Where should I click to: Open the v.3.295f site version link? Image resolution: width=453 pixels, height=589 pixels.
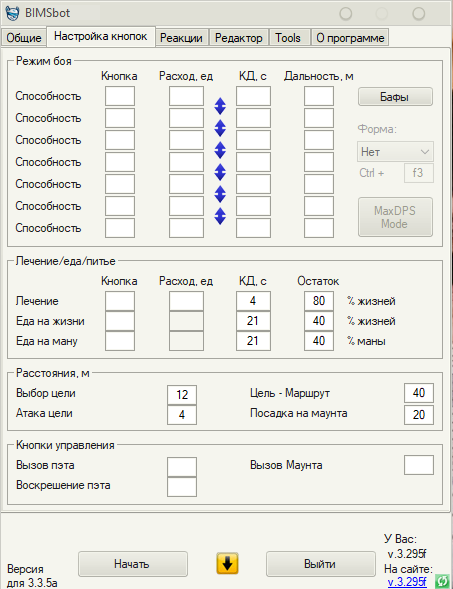coord(407,582)
